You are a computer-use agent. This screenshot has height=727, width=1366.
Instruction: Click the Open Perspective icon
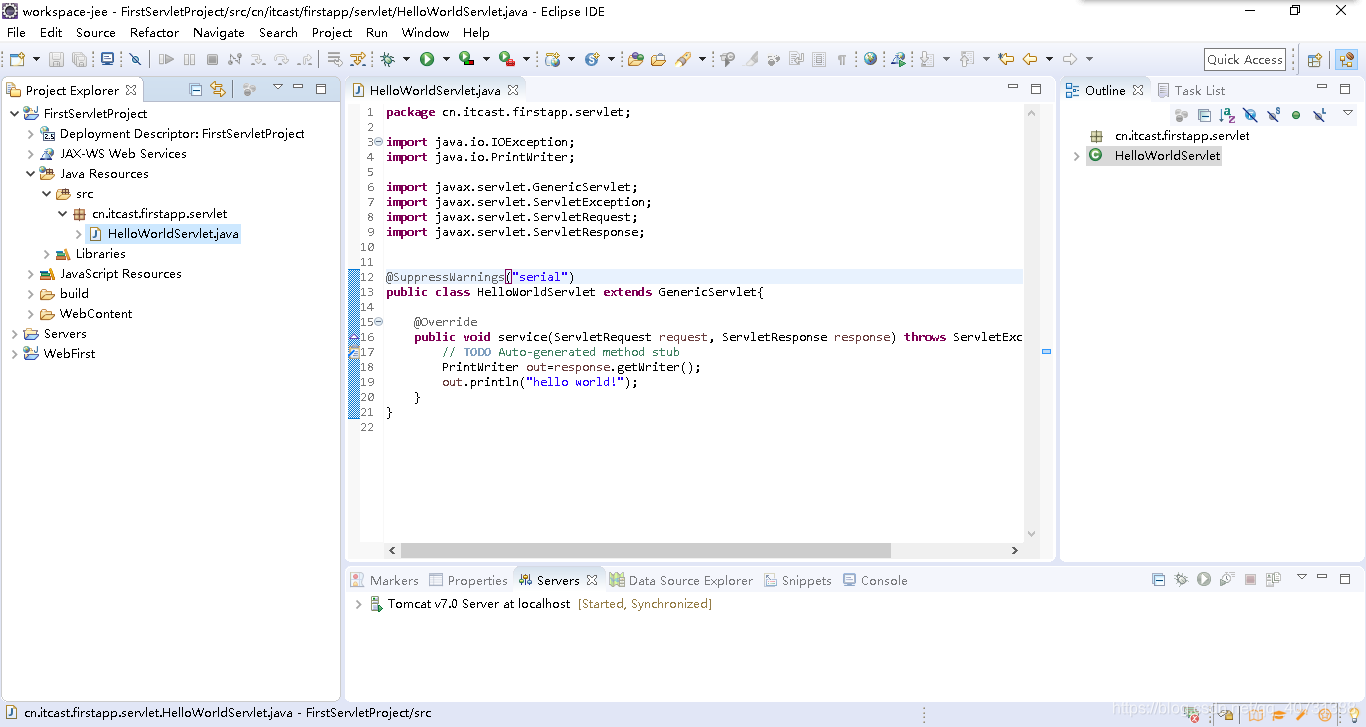coord(1315,59)
